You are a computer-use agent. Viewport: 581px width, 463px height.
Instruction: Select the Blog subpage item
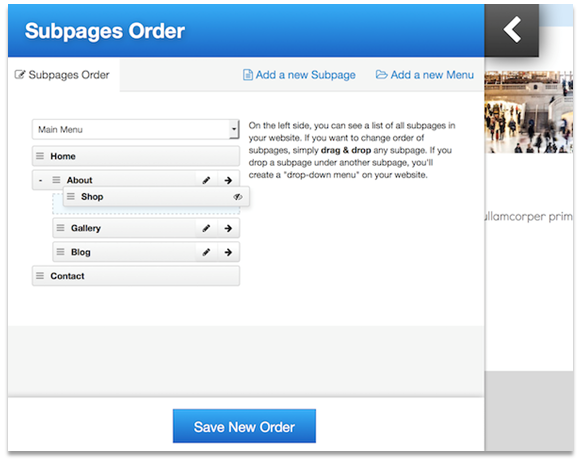click(x=146, y=252)
